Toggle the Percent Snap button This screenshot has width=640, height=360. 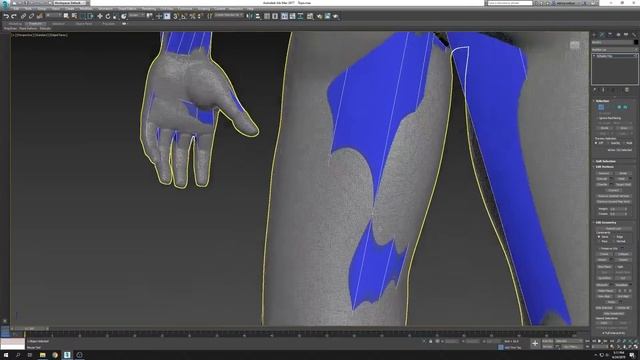192,16
